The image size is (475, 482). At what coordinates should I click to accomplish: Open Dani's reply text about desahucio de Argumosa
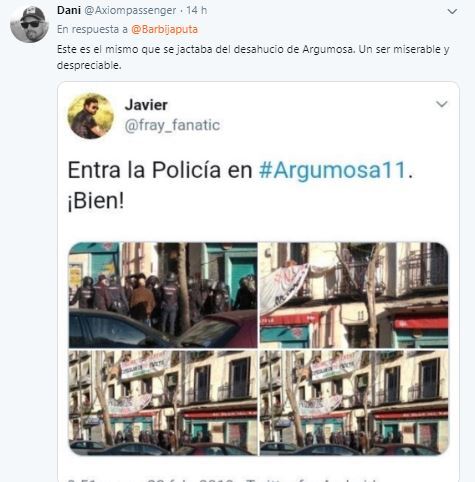pyautogui.click(x=253, y=57)
